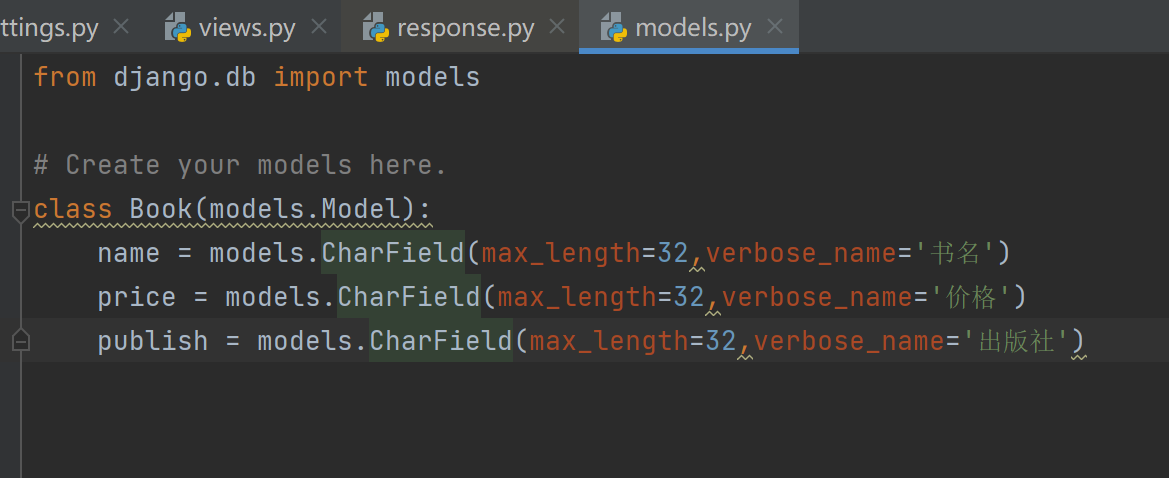Viewport: 1169px width, 478px height.
Task: Click the 'Create your models here' comment
Action: [x=240, y=165]
